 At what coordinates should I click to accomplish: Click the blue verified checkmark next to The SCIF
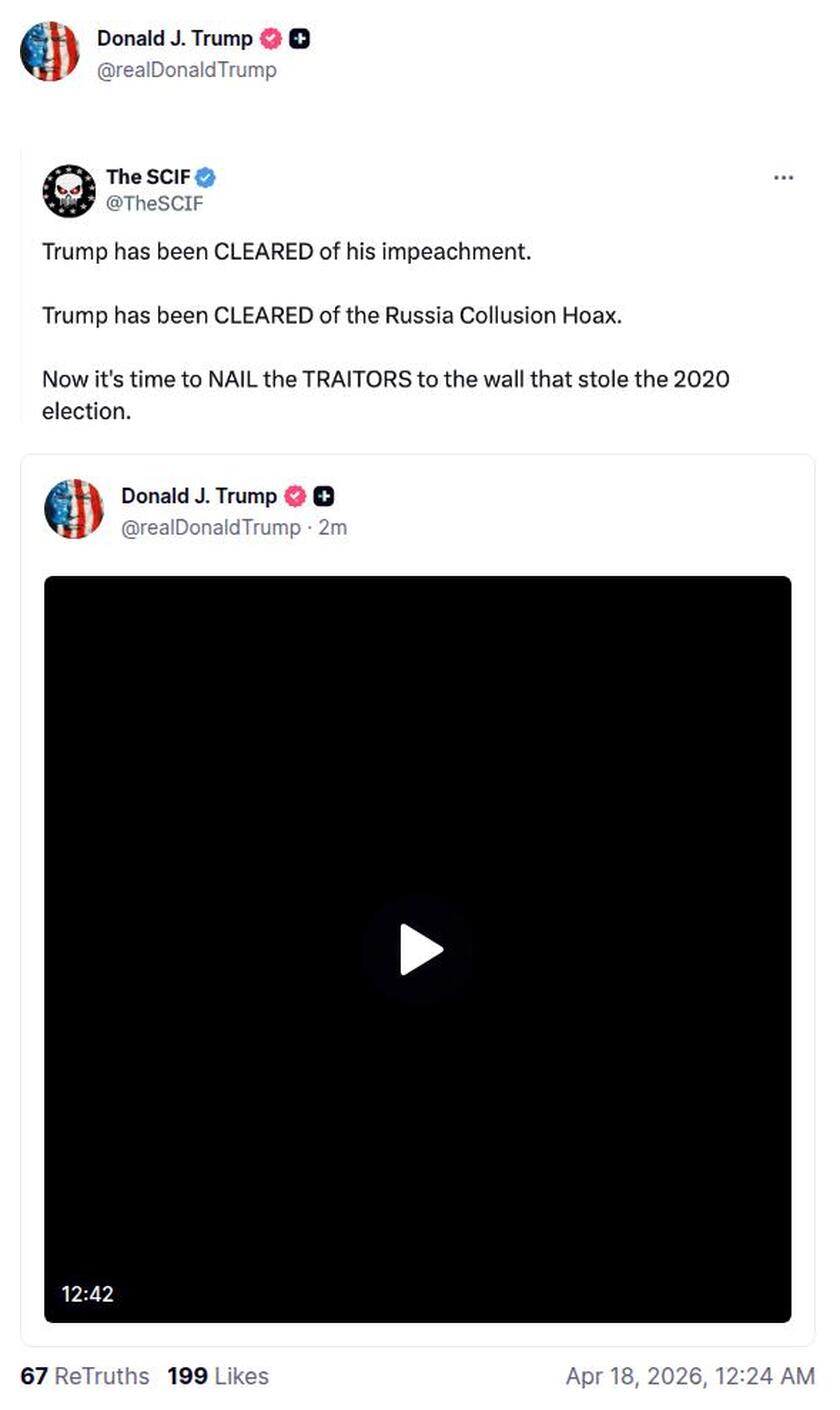(207, 177)
